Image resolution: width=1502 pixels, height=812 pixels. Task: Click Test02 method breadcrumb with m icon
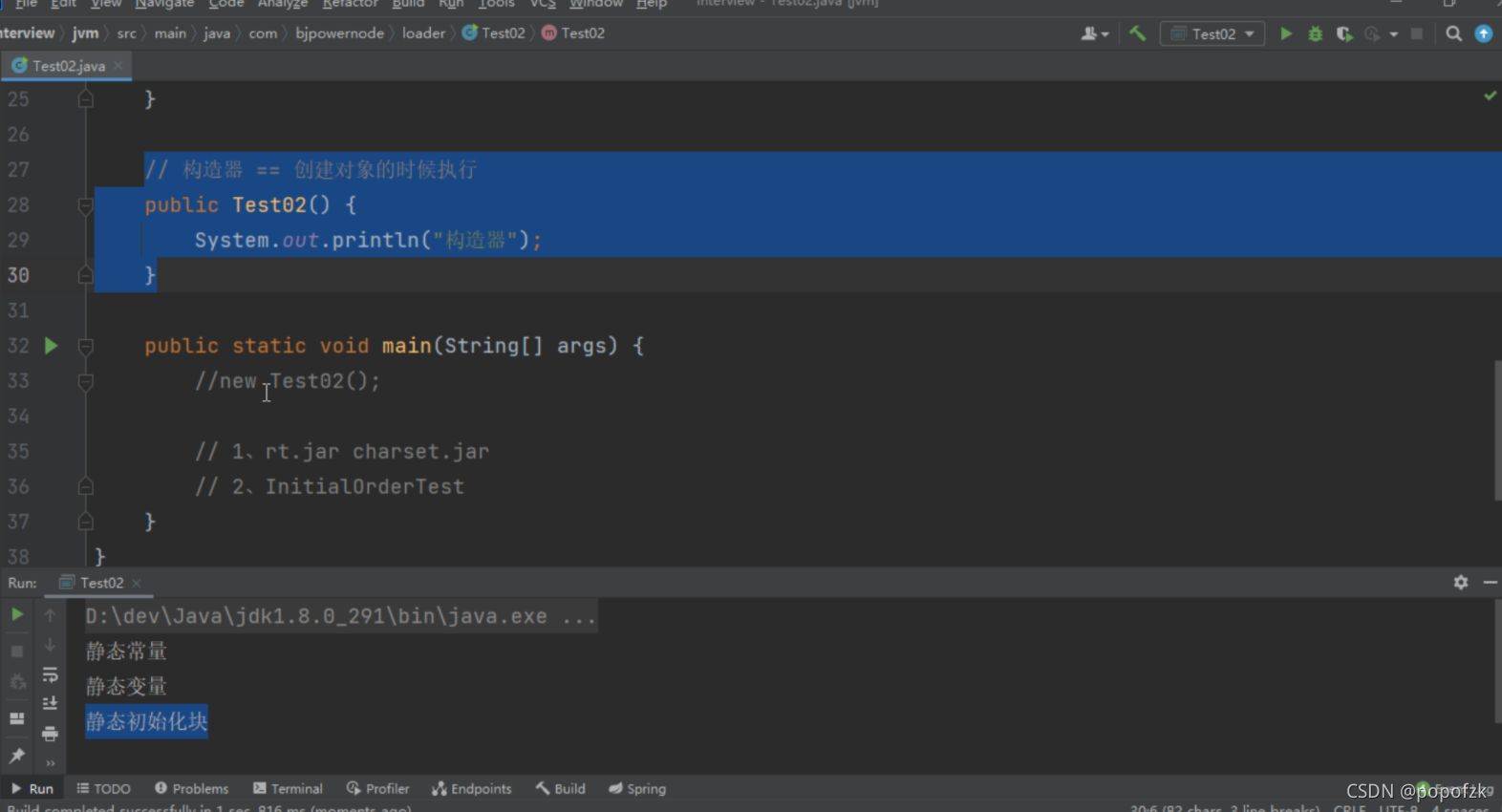tap(573, 33)
